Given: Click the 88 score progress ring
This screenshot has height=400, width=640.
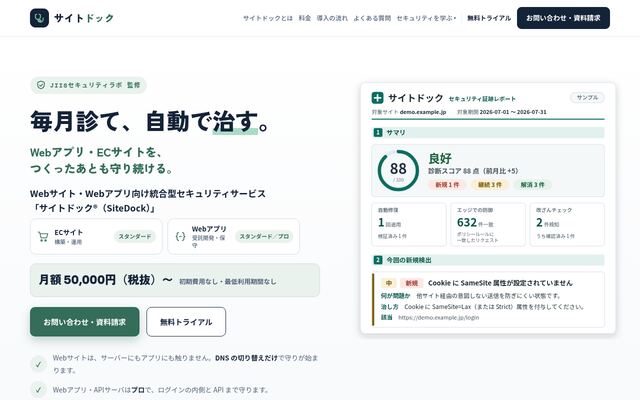Looking at the screenshot, I should pos(398,171).
